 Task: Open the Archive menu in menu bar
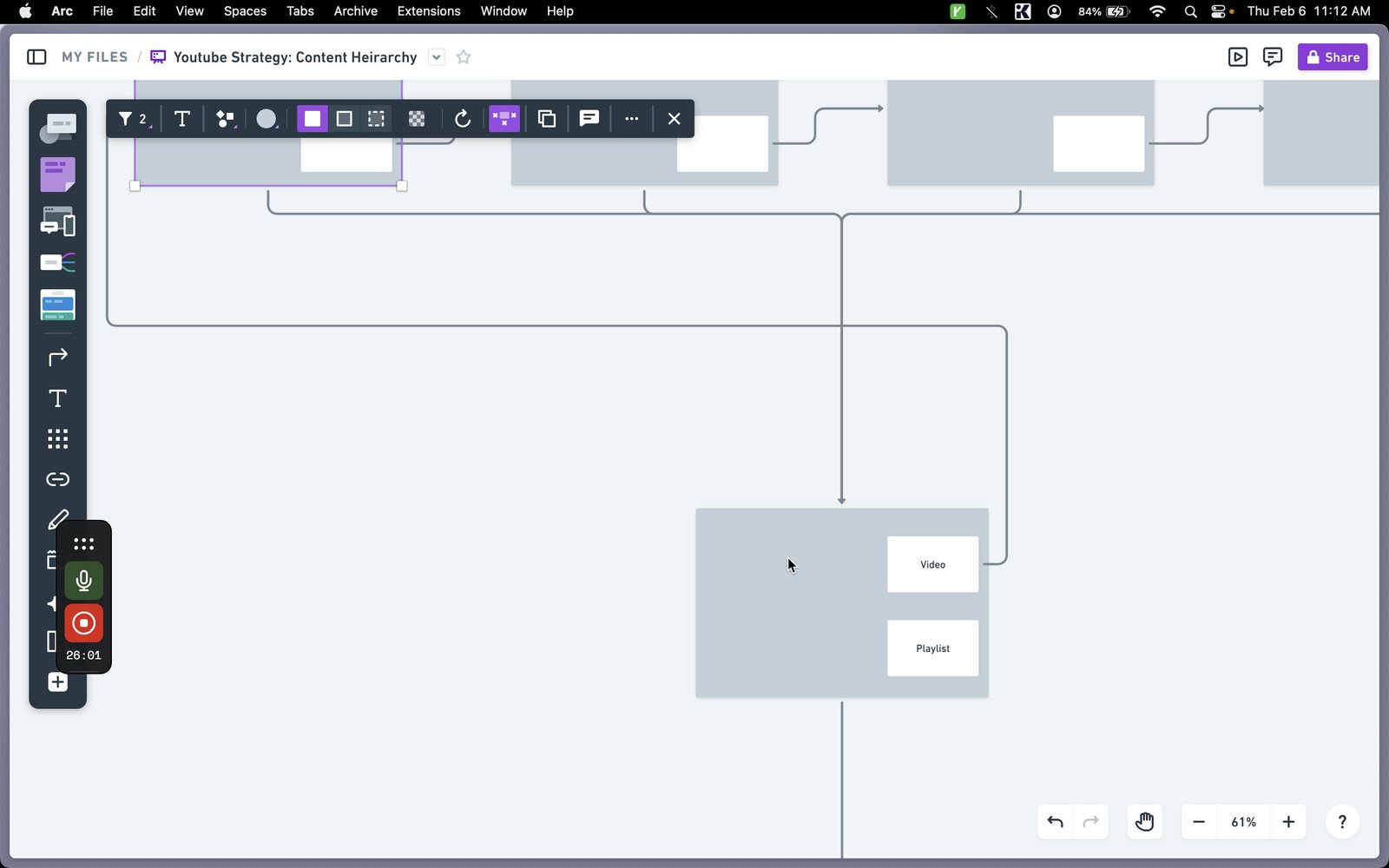click(x=355, y=11)
